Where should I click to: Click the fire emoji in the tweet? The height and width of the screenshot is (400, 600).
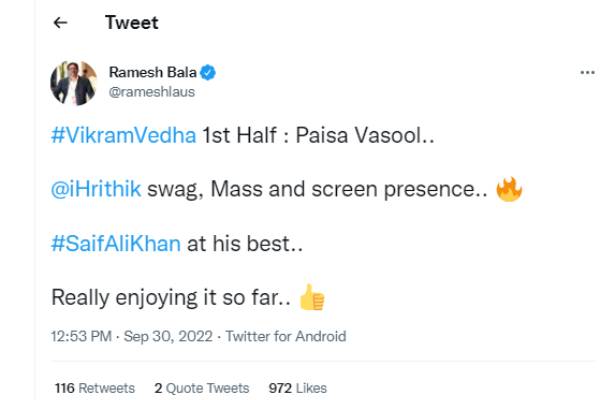tap(509, 189)
